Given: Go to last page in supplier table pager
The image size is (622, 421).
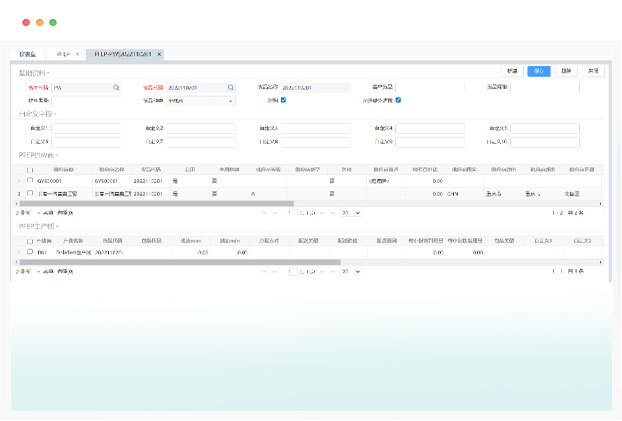Looking at the screenshot, I should click(x=333, y=213).
